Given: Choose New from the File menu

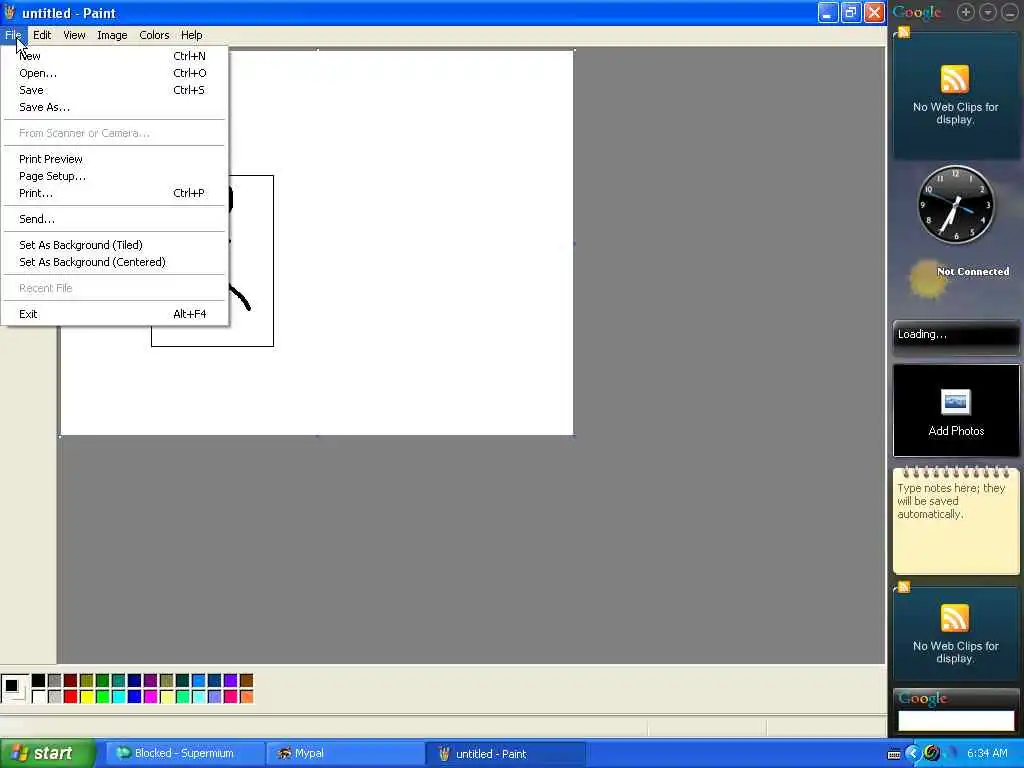Looking at the screenshot, I should click(115, 56).
